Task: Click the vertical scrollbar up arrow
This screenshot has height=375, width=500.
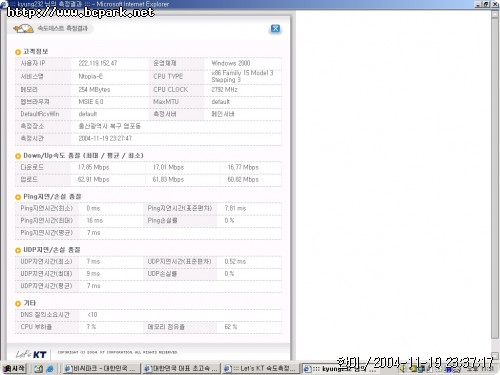Action: (x=495, y=15)
